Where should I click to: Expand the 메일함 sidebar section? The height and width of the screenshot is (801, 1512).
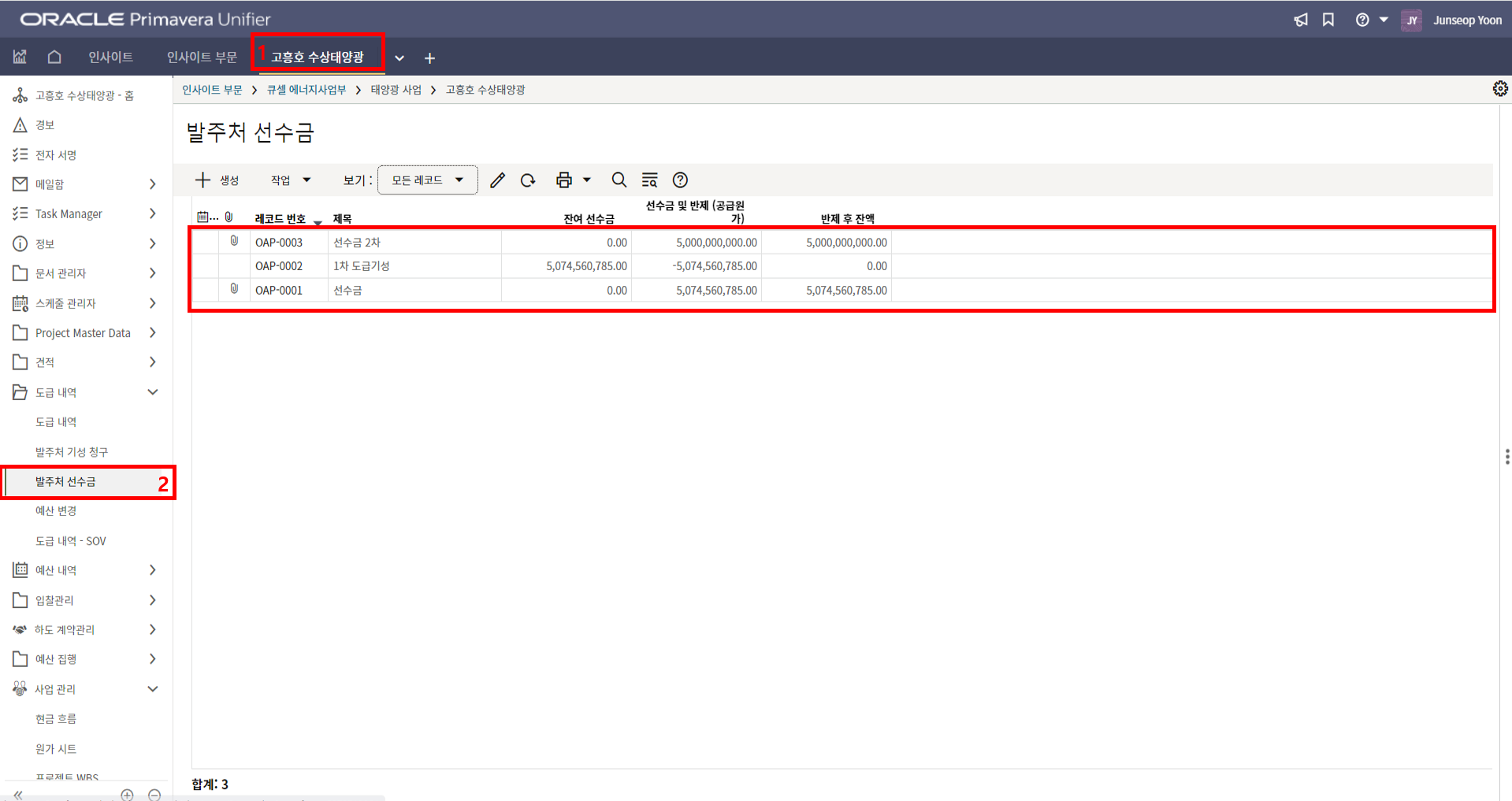pos(153,184)
